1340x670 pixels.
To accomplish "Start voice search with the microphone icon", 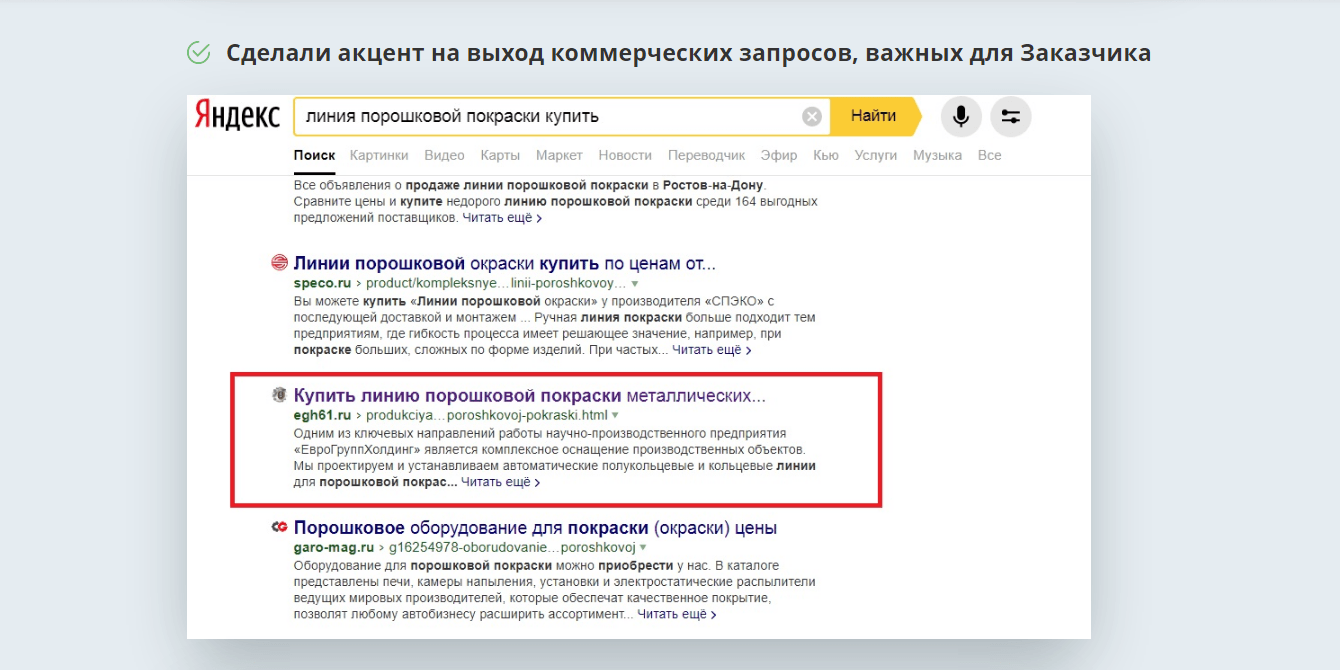I will [x=960, y=117].
